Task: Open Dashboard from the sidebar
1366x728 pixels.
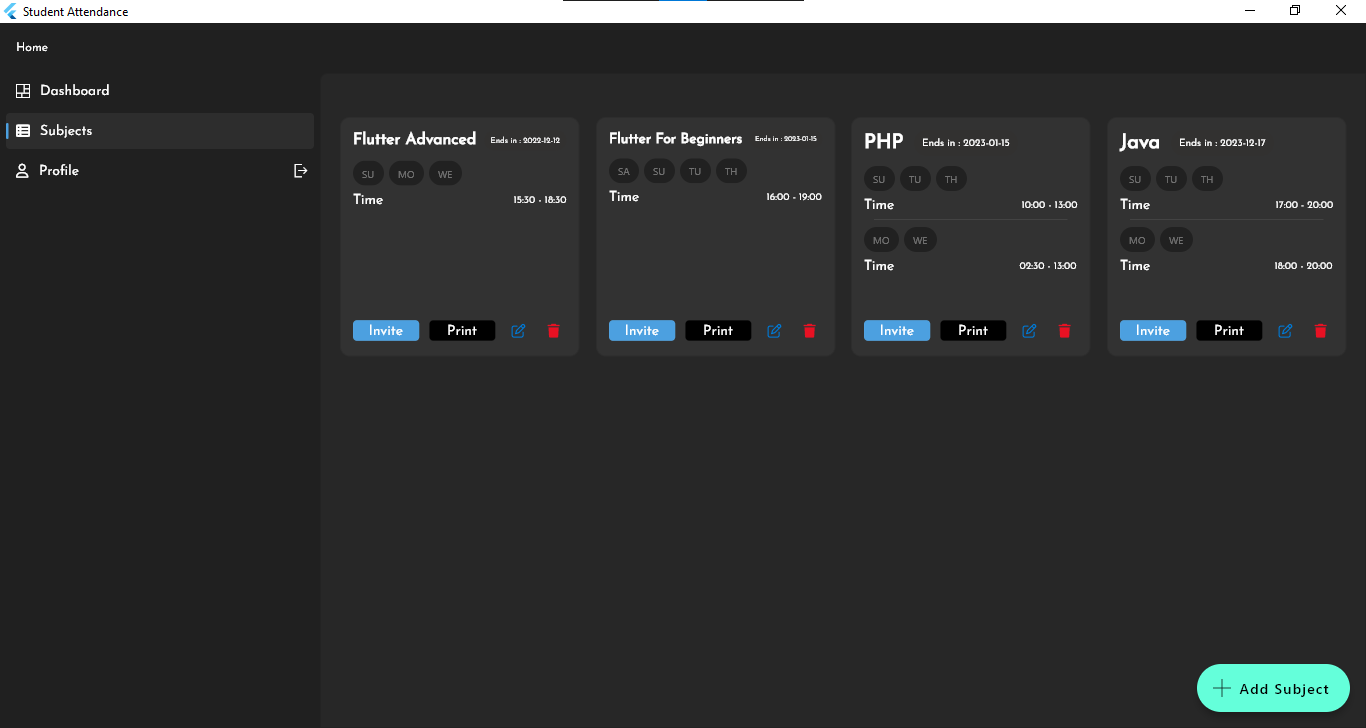Action: pos(73,90)
